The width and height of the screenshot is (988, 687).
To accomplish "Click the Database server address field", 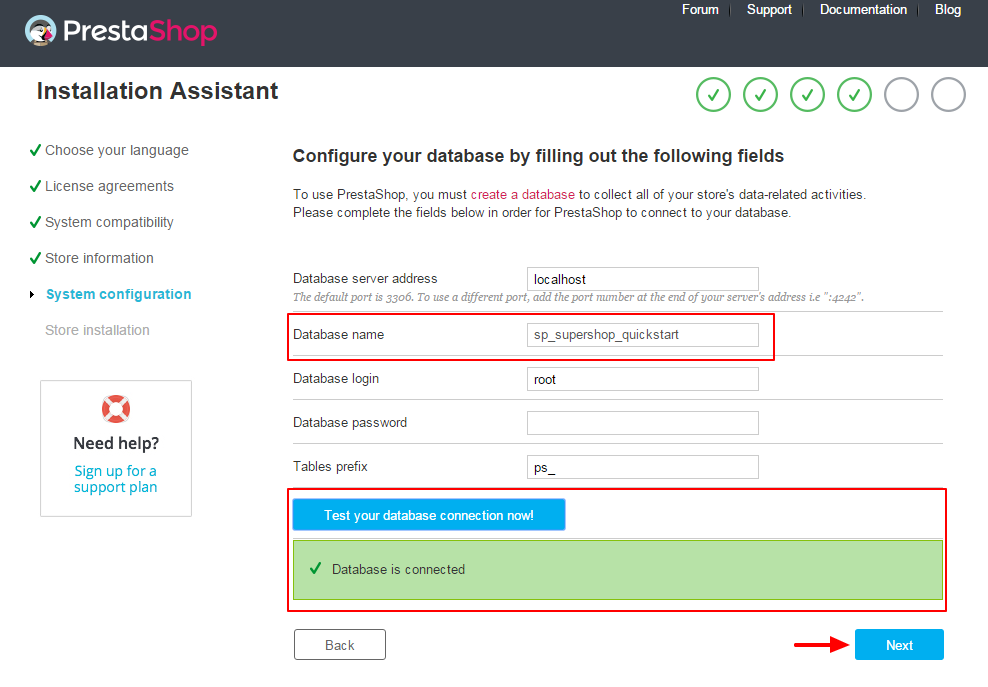I will point(643,279).
